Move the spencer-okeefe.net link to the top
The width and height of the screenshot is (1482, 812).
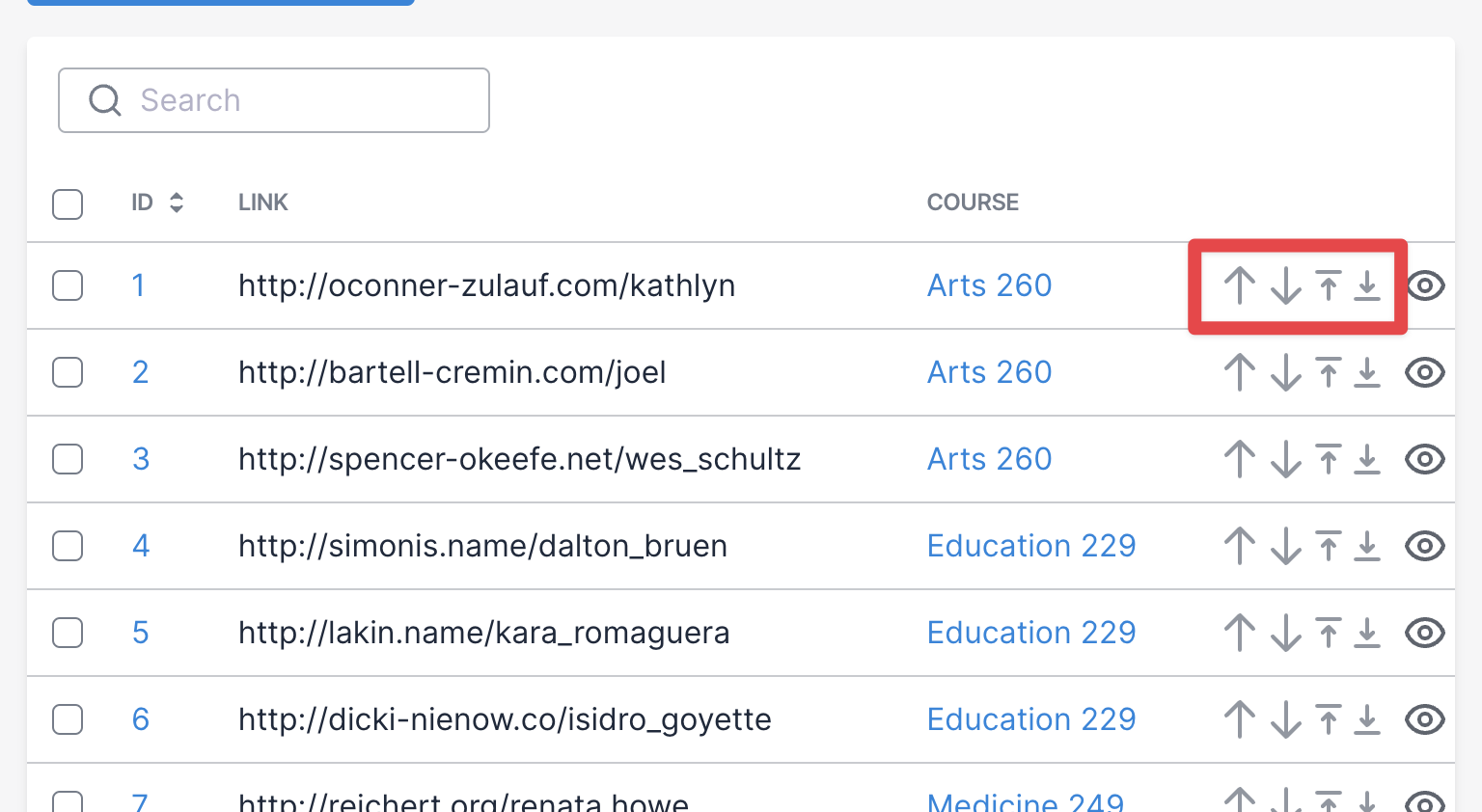pos(1329,459)
